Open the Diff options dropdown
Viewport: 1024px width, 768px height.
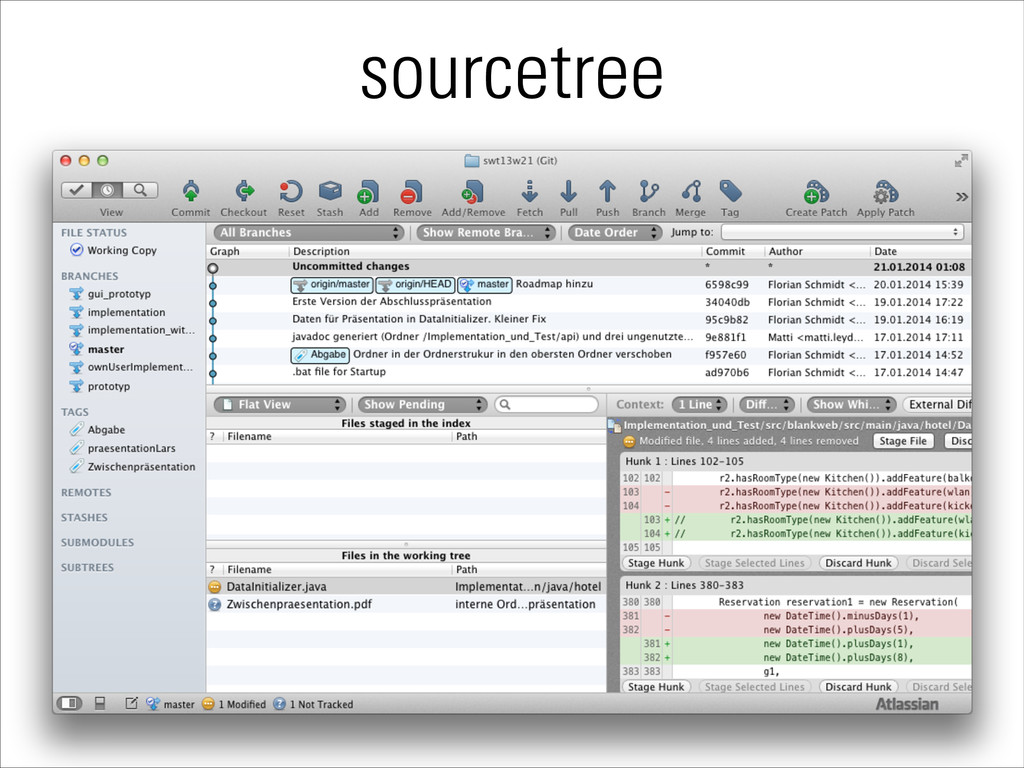click(767, 404)
